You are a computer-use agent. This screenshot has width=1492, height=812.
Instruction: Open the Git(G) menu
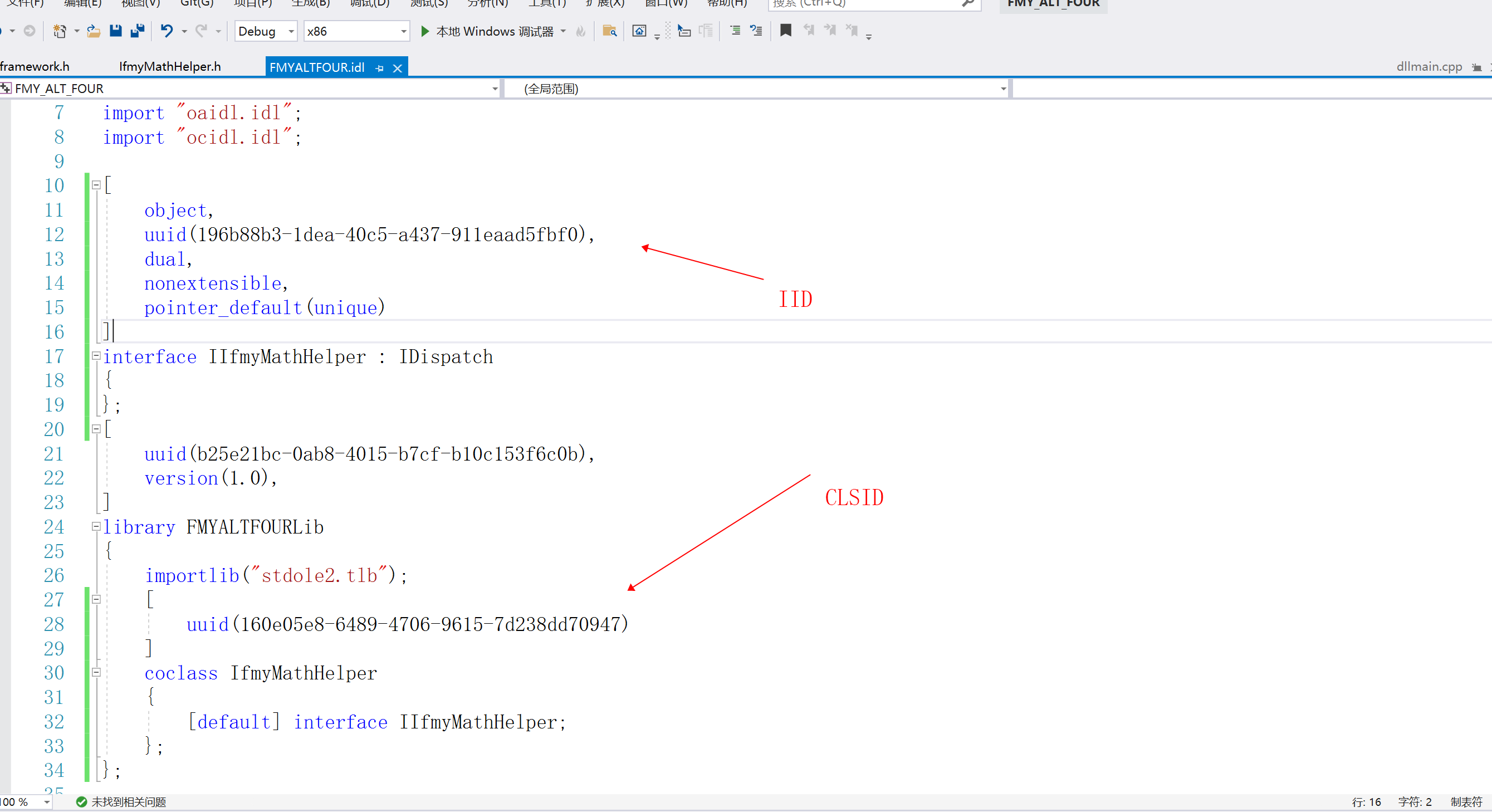[x=197, y=3]
